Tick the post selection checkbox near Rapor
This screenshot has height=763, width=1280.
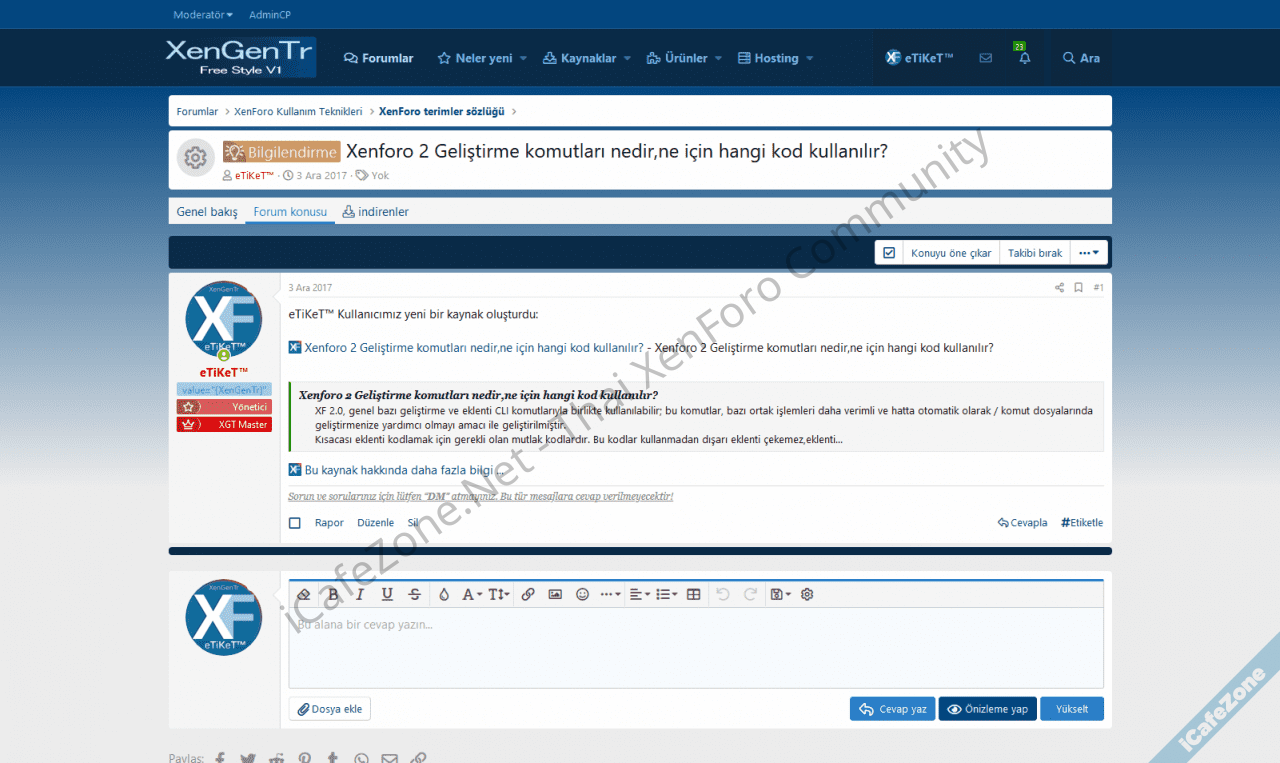pos(295,523)
